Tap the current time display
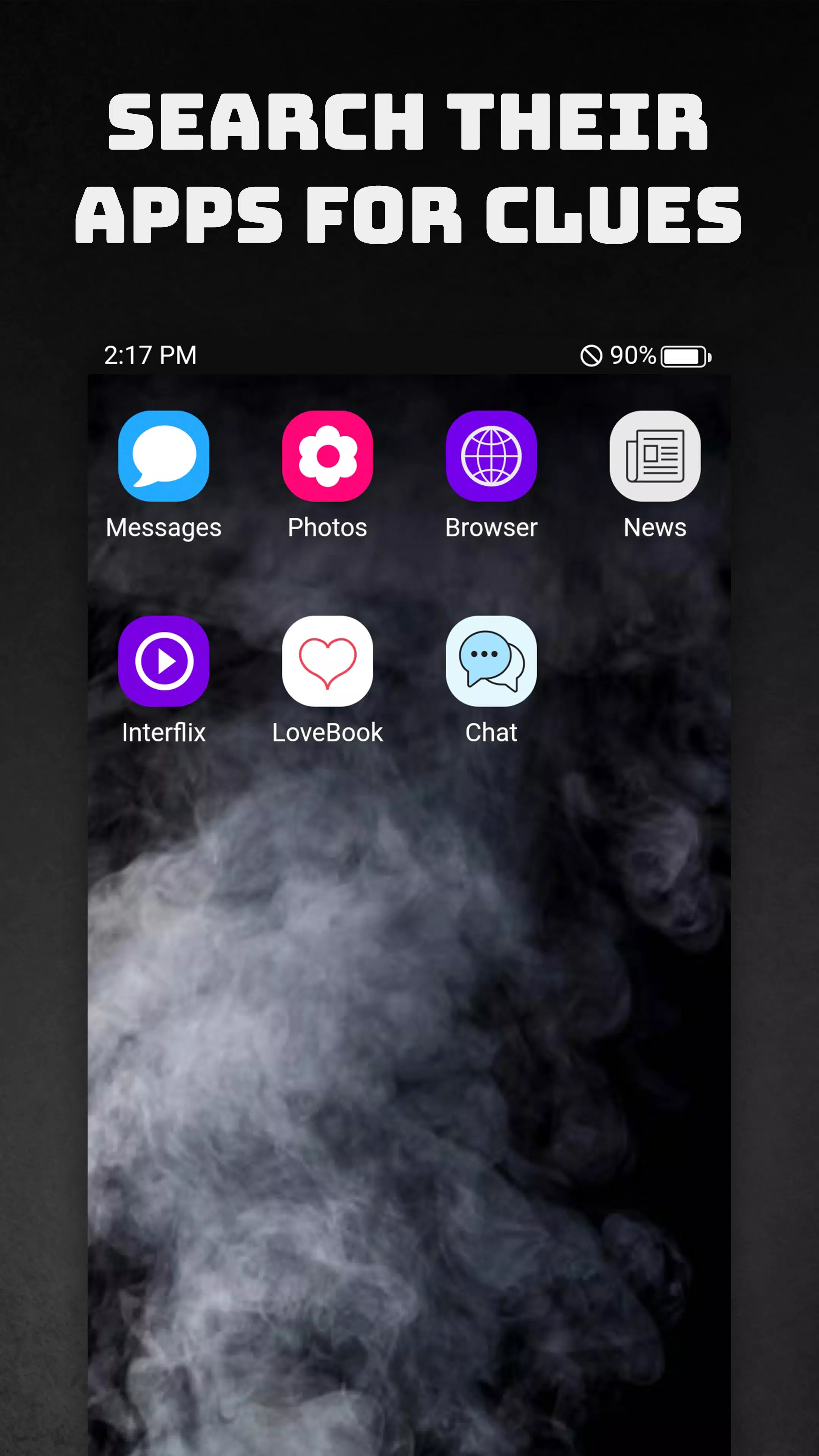819x1456 pixels. click(x=150, y=355)
